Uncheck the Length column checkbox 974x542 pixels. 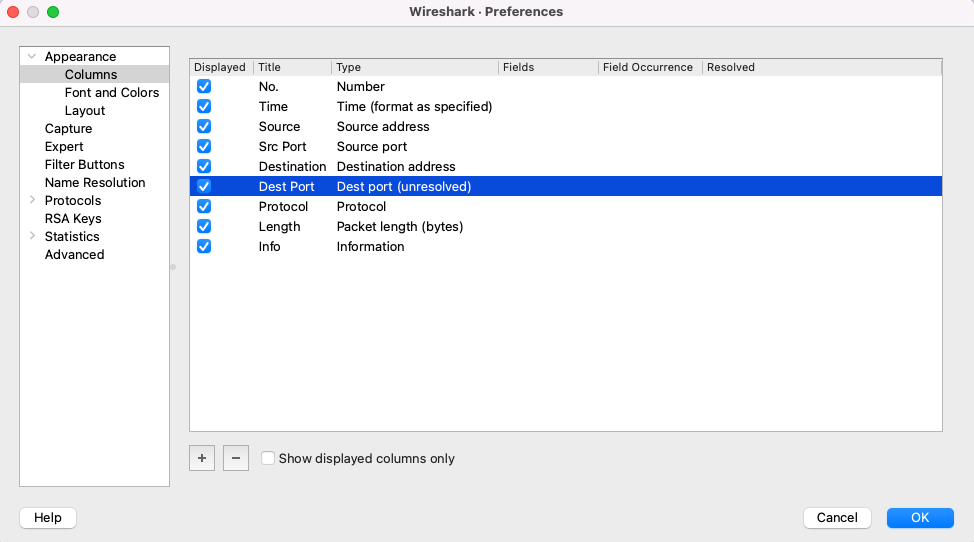[x=204, y=227]
